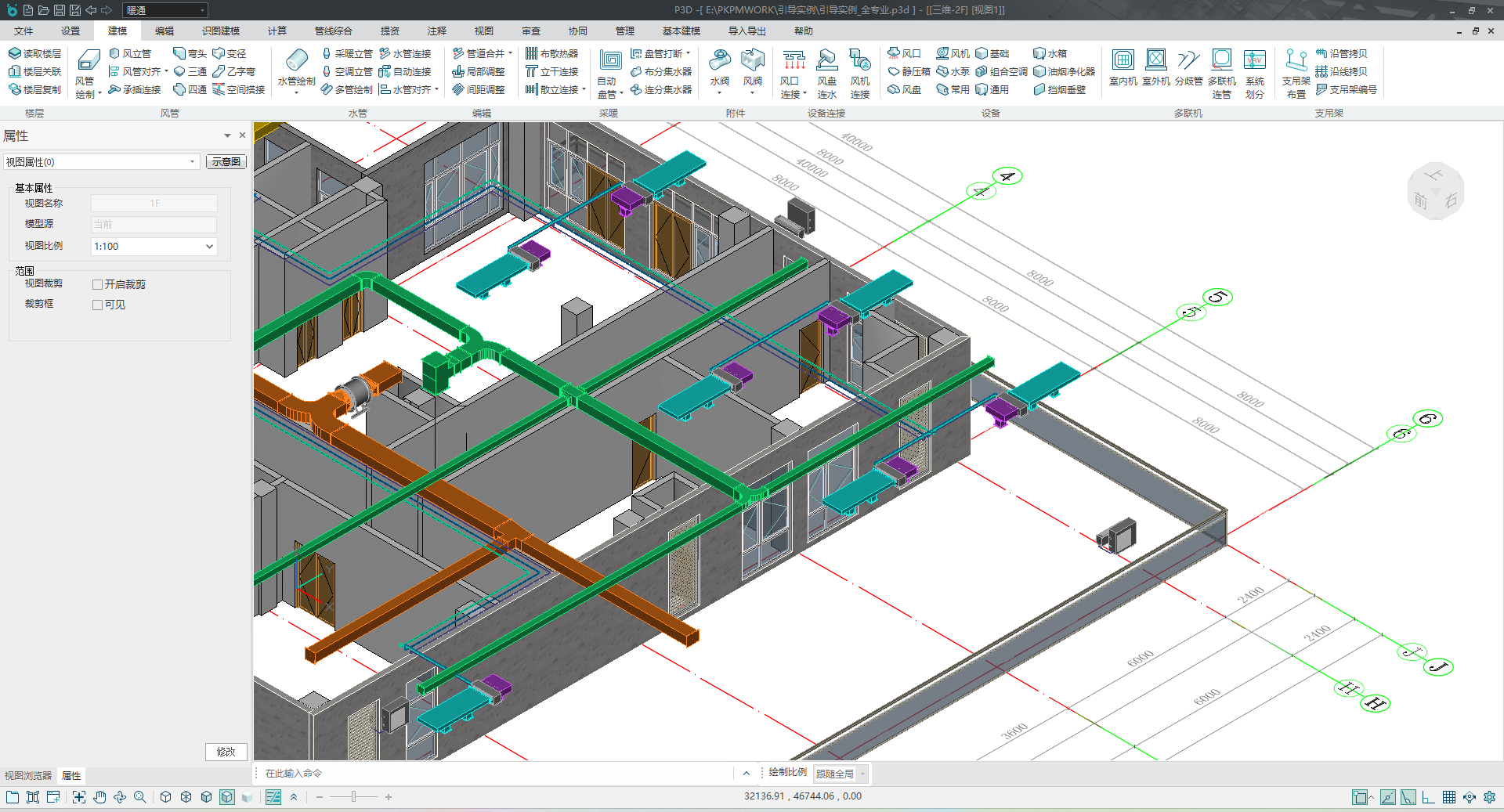This screenshot has width=1504, height=812.
Task: Click the 修改 button
Action: pos(226,752)
